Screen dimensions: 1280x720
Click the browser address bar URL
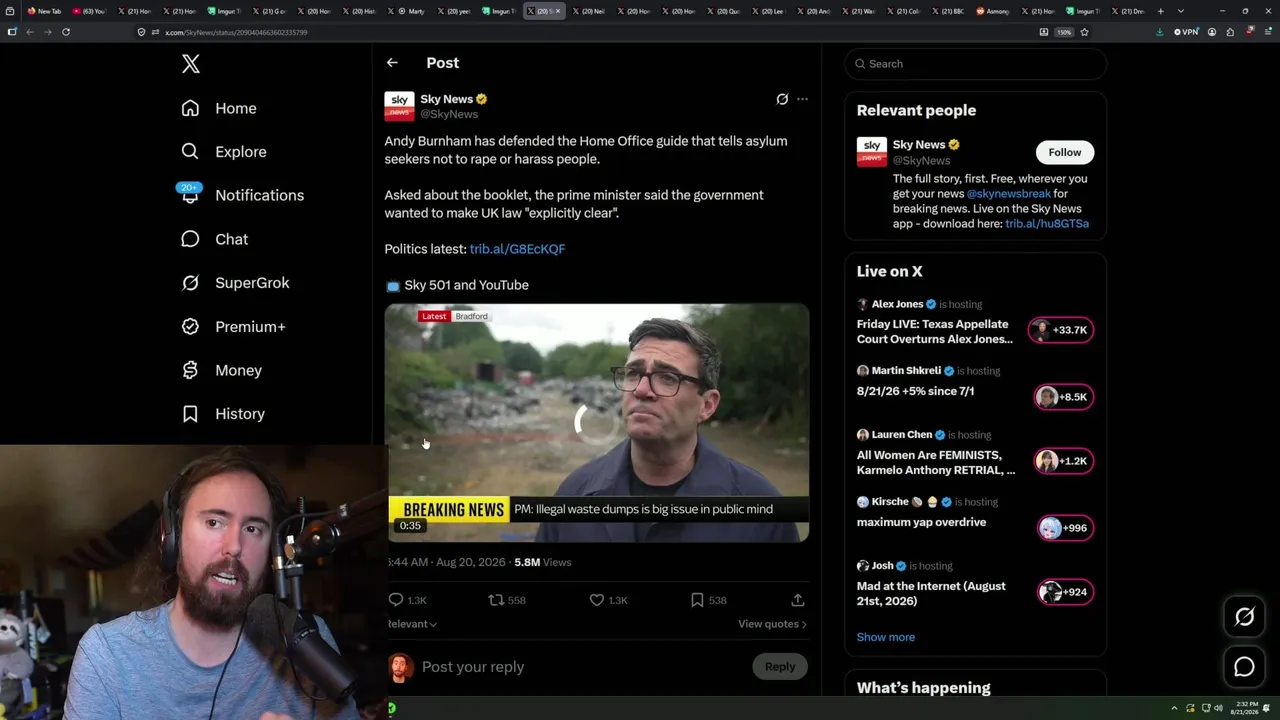(236, 32)
